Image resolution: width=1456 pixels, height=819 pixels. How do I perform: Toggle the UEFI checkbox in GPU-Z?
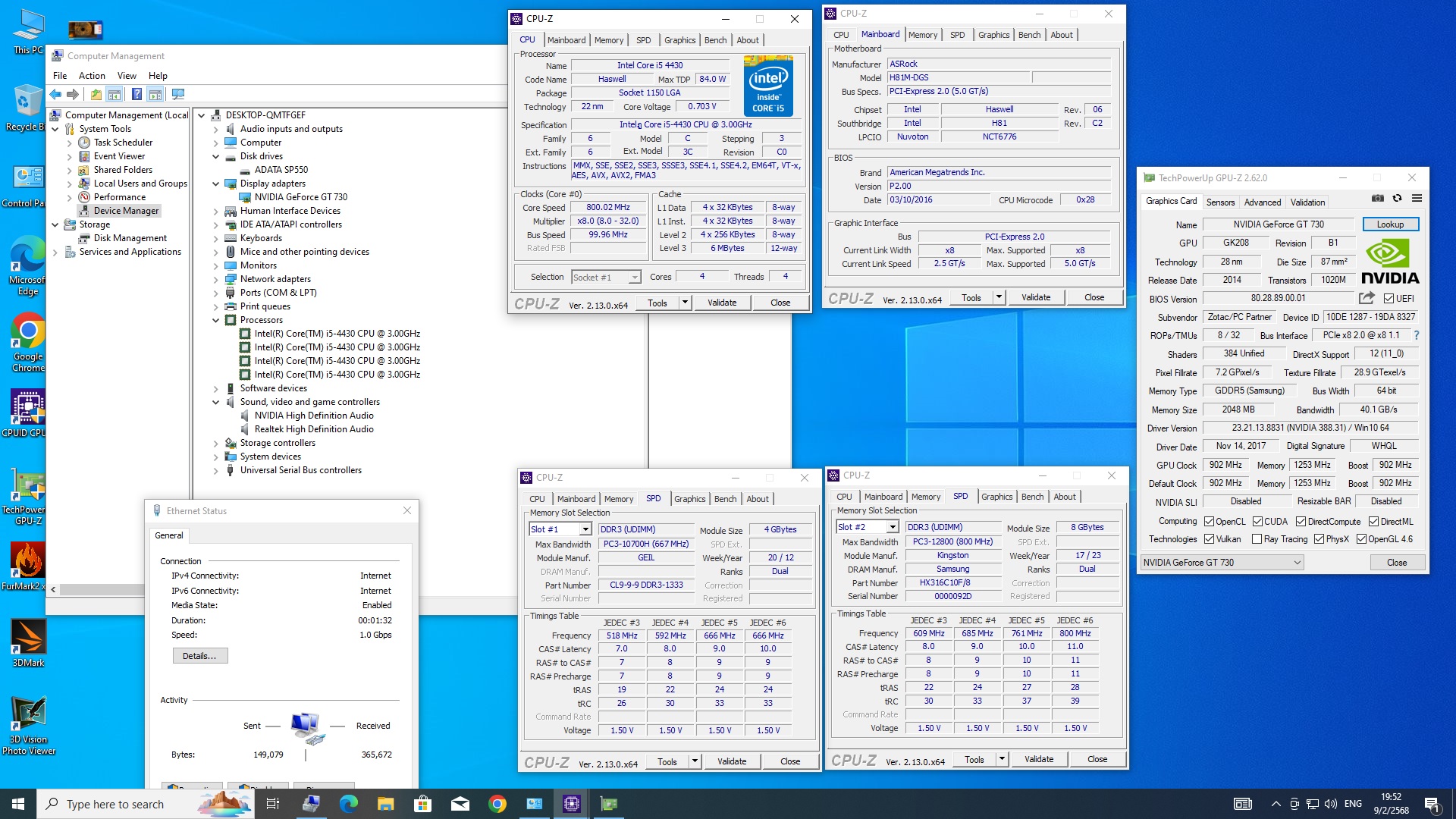[1389, 298]
